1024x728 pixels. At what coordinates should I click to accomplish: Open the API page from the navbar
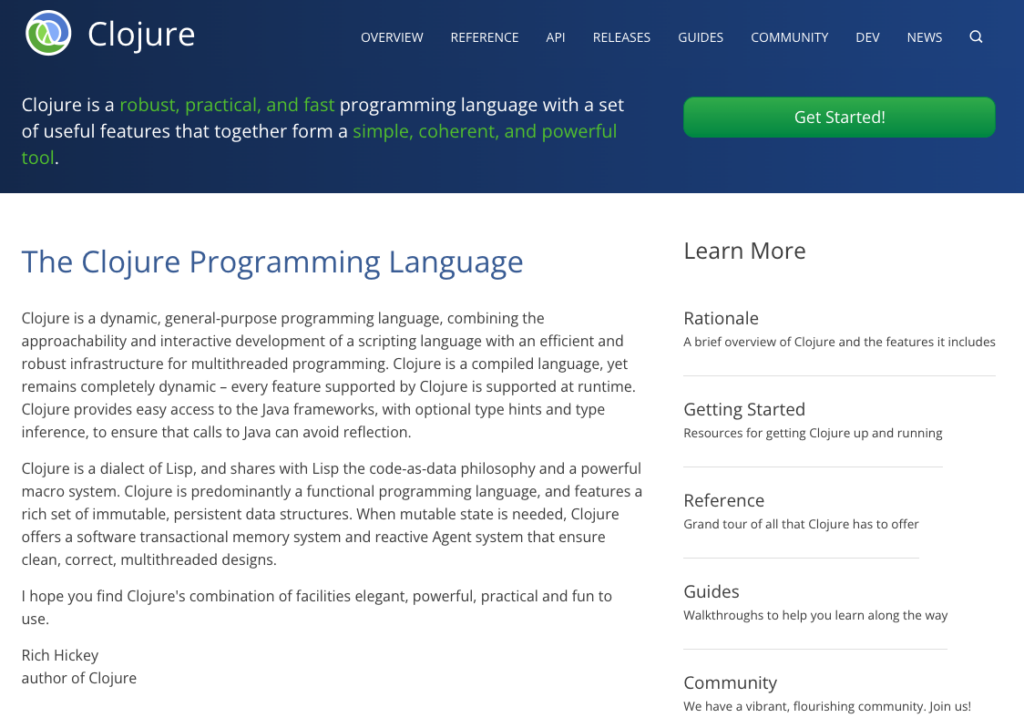[x=555, y=37]
